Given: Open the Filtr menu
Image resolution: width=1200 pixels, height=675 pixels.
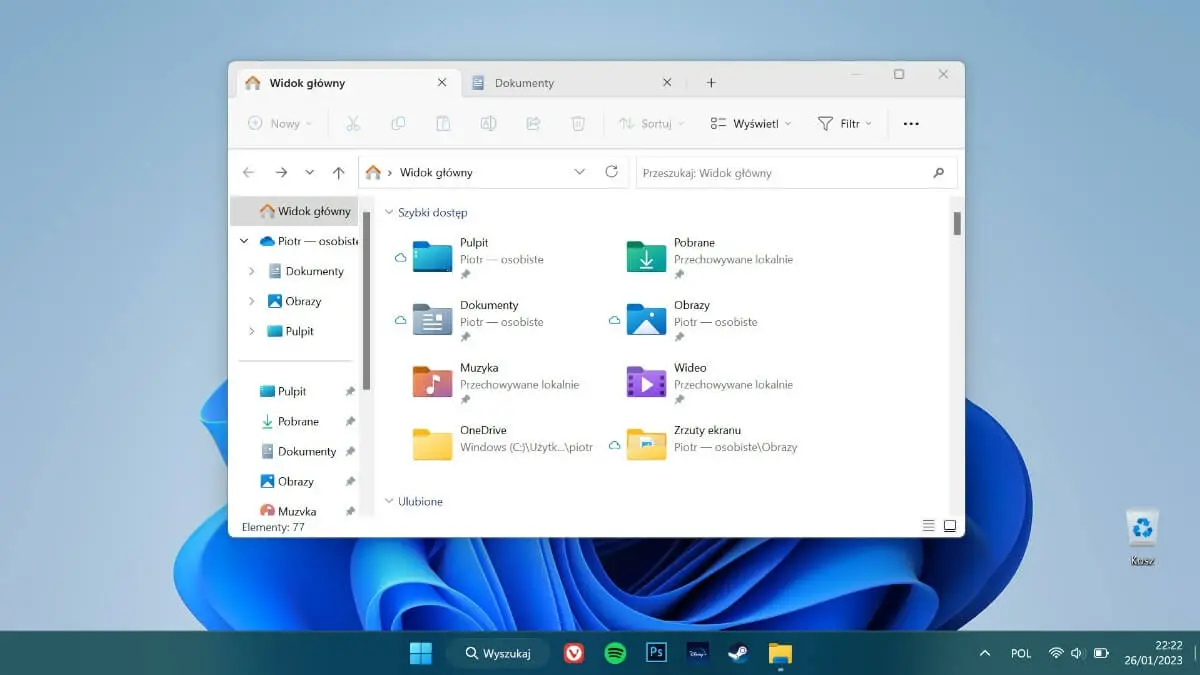Looking at the screenshot, I should 846,123.
